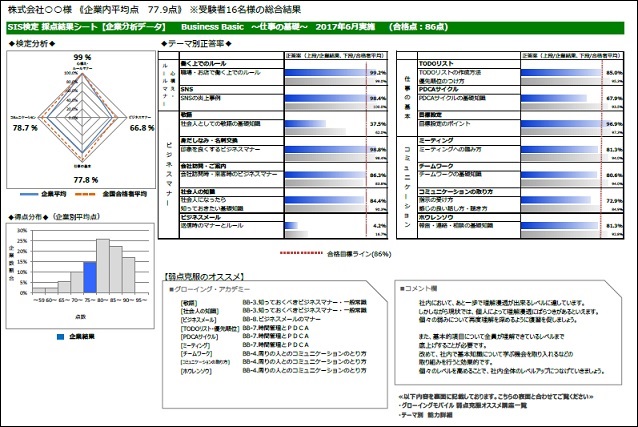Click the 81.3% value in ミーティング row
Screen dimensions: 638x427
[614, 150]
